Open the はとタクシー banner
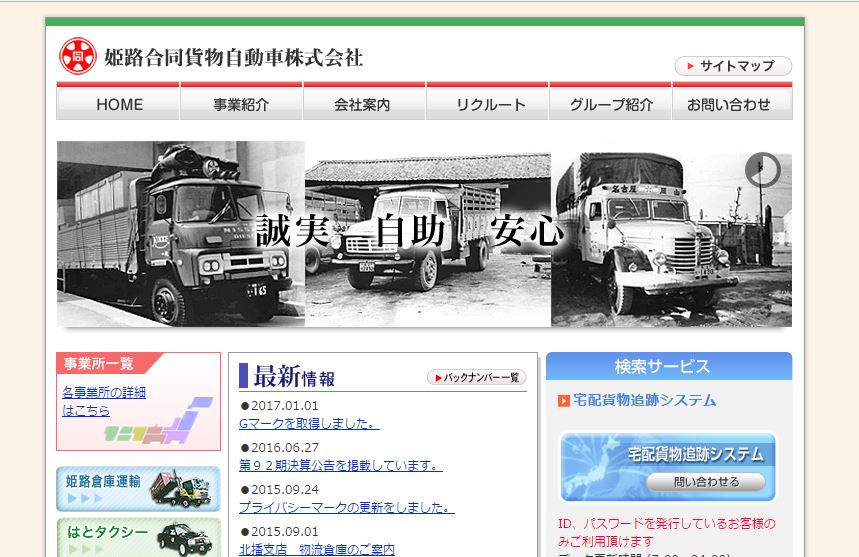This screenshot has width=859, height=557. (138, 538)
